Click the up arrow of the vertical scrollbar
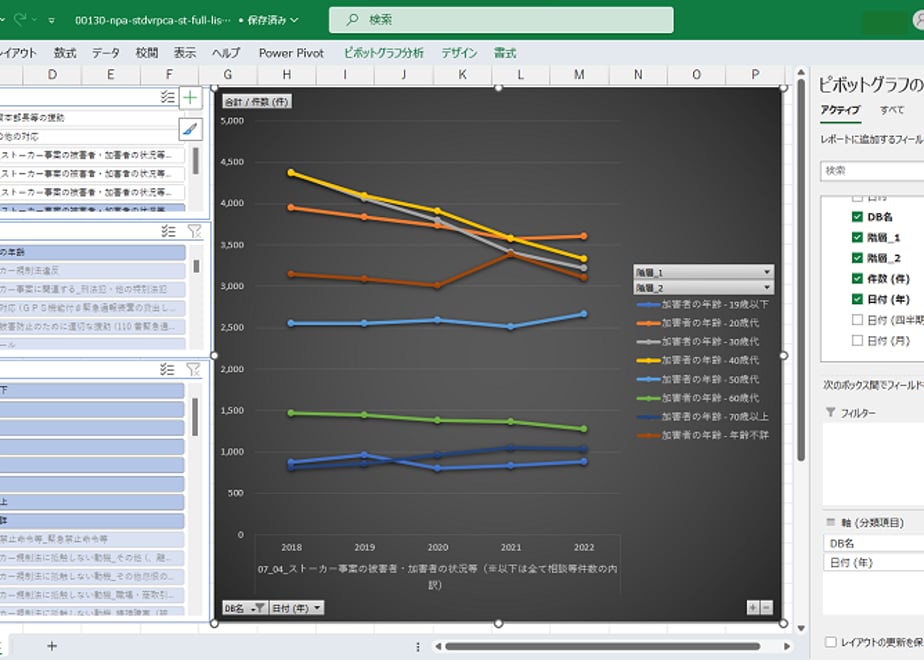 801,73
